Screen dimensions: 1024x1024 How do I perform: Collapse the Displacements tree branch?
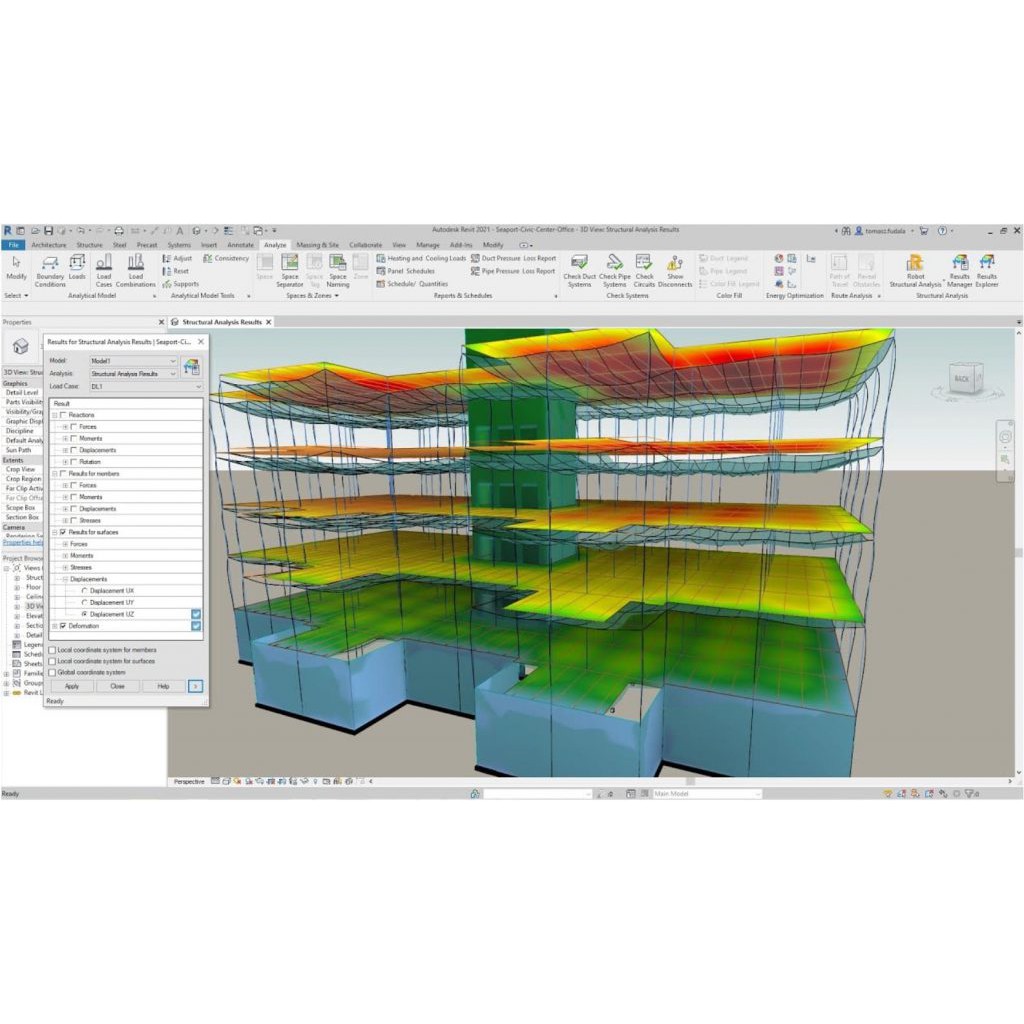65,577
